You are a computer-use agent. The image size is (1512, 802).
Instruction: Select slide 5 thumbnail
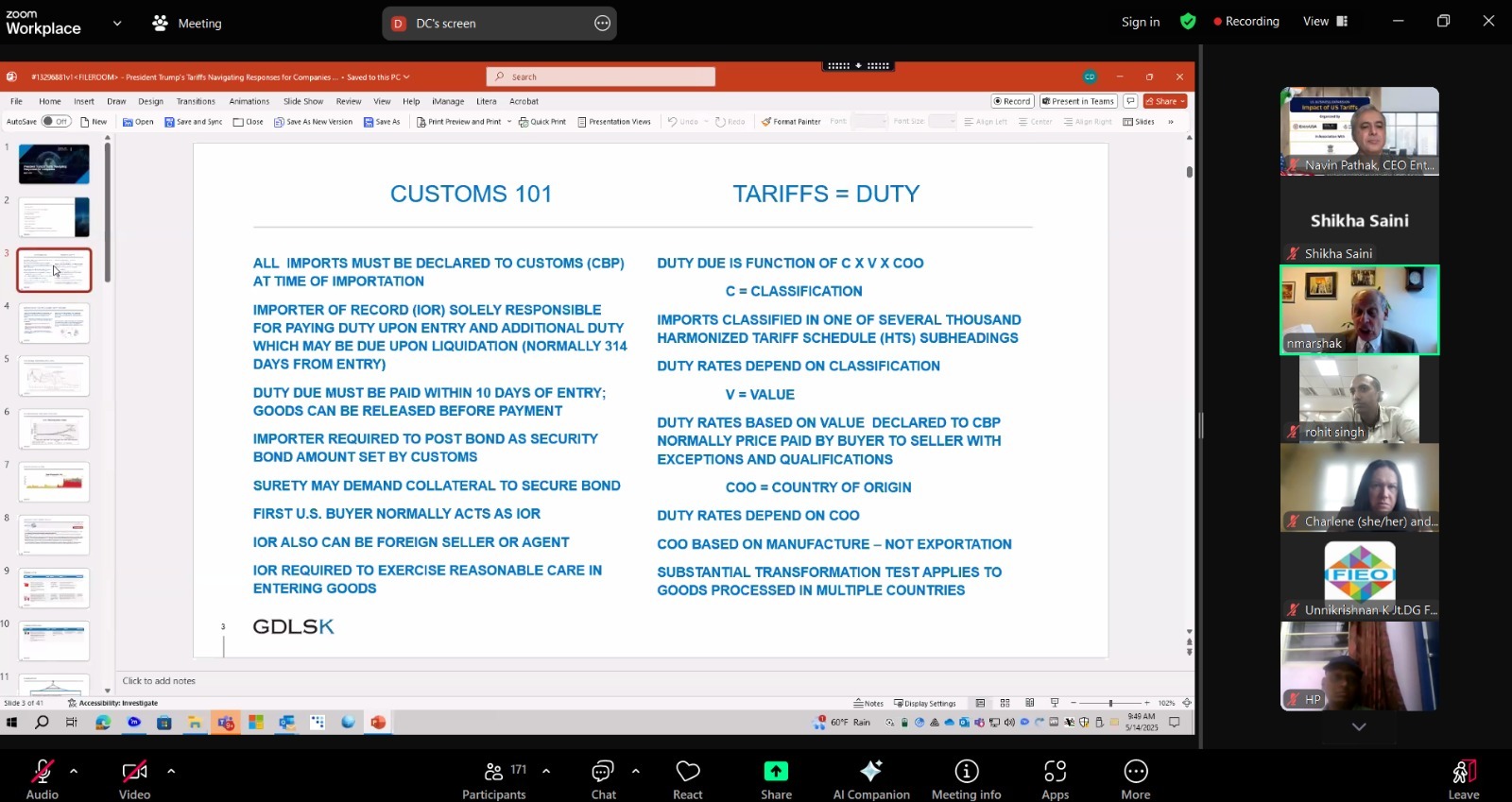54,376
